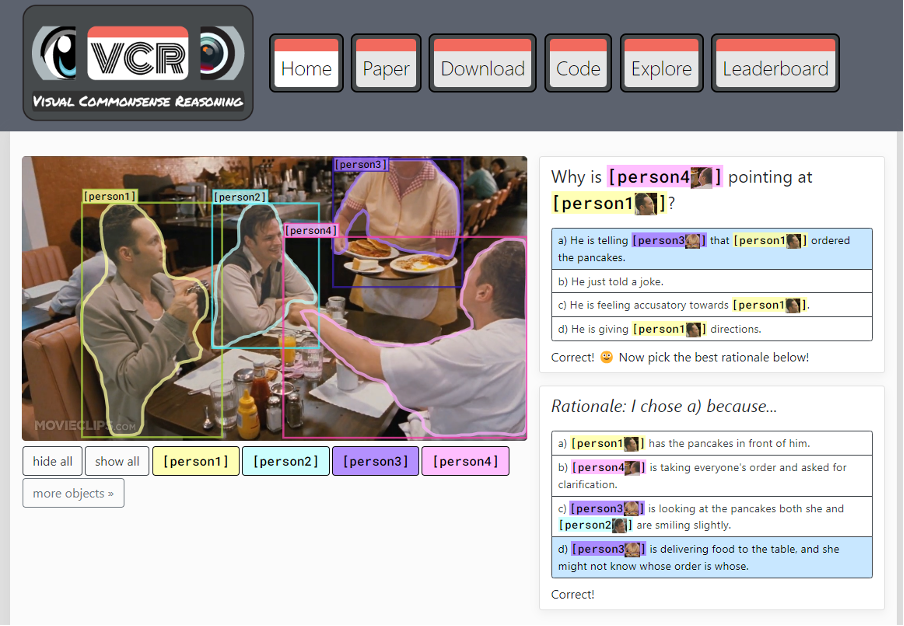Image resolution: width=904 pixels, height=626 pixels.
Task: Click the person2 label on image
Action: (239, 197)
